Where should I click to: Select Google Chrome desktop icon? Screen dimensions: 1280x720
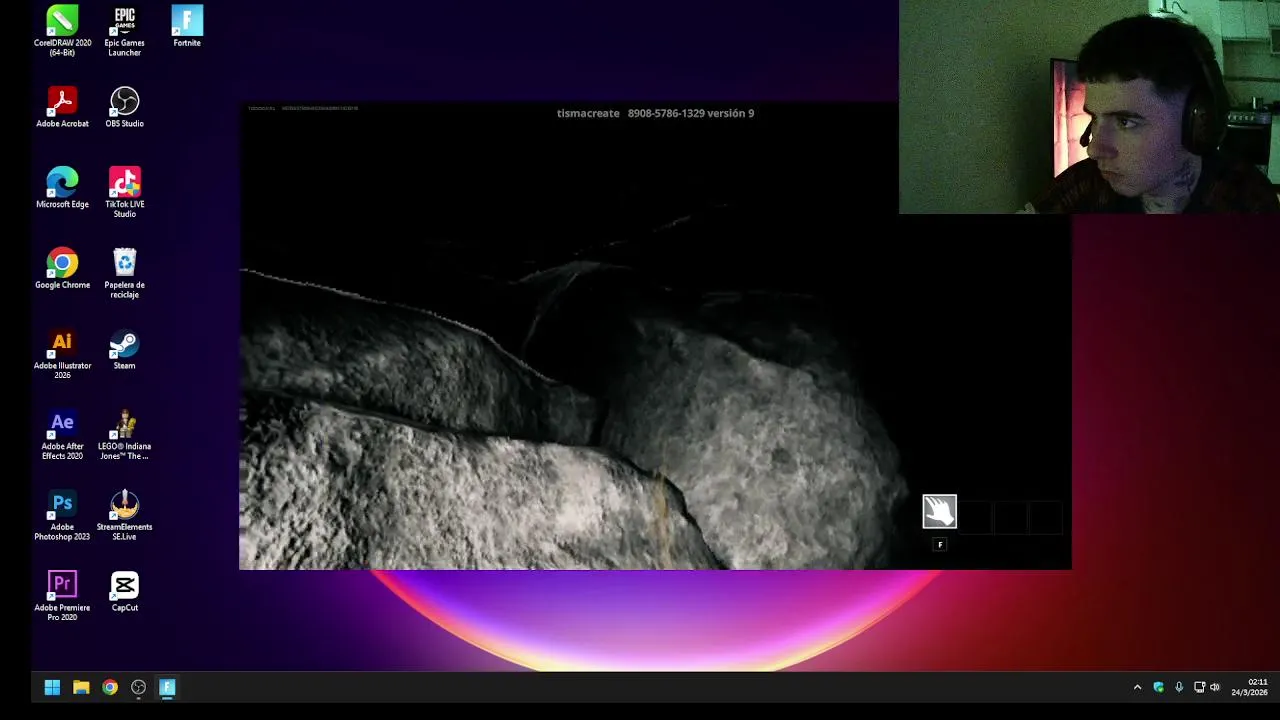click(62, 269)
